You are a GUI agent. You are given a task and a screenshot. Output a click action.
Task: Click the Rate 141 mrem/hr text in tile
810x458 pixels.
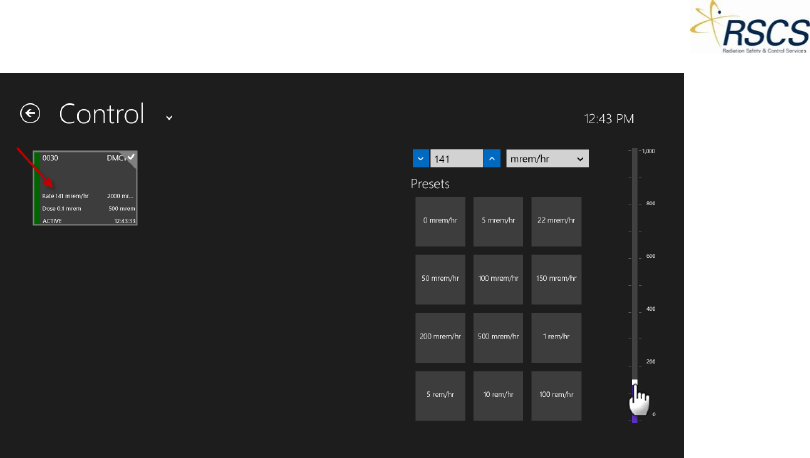pos(65,196)
